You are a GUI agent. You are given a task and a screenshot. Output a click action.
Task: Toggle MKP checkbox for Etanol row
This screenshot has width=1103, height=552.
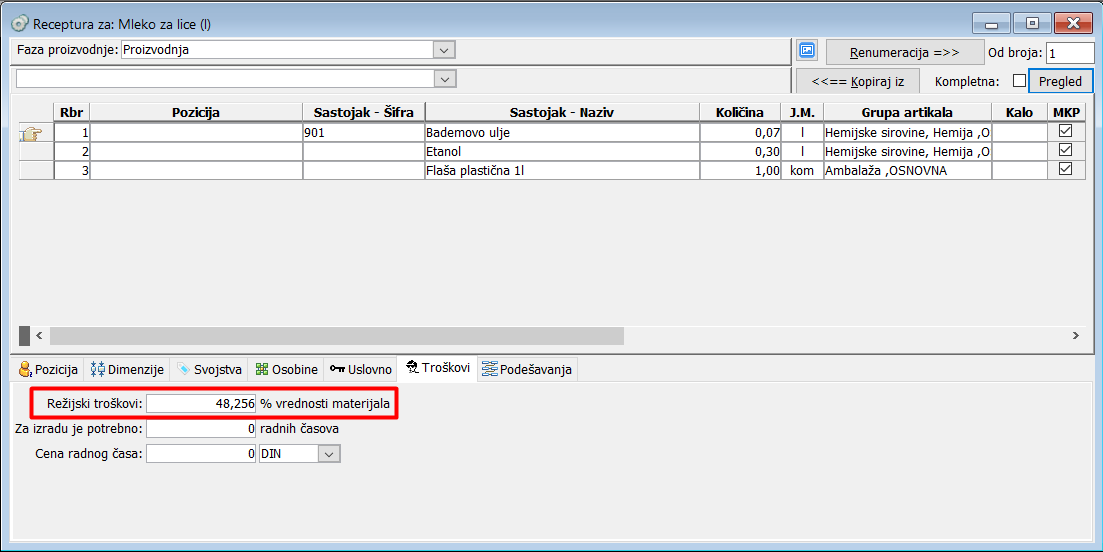[1065, 150]
